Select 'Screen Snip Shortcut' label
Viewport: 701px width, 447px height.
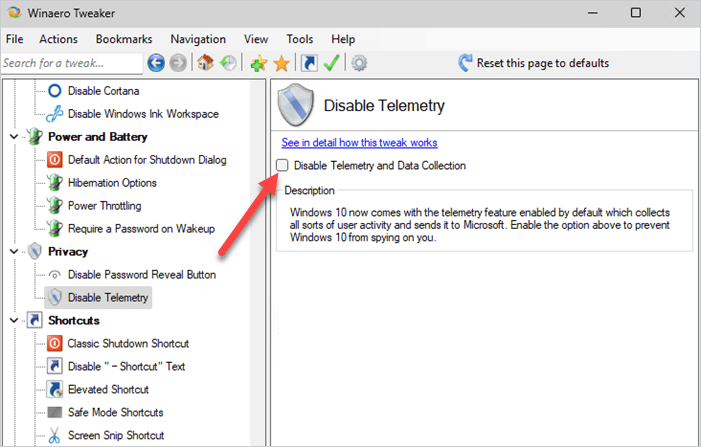coord(116,435)
